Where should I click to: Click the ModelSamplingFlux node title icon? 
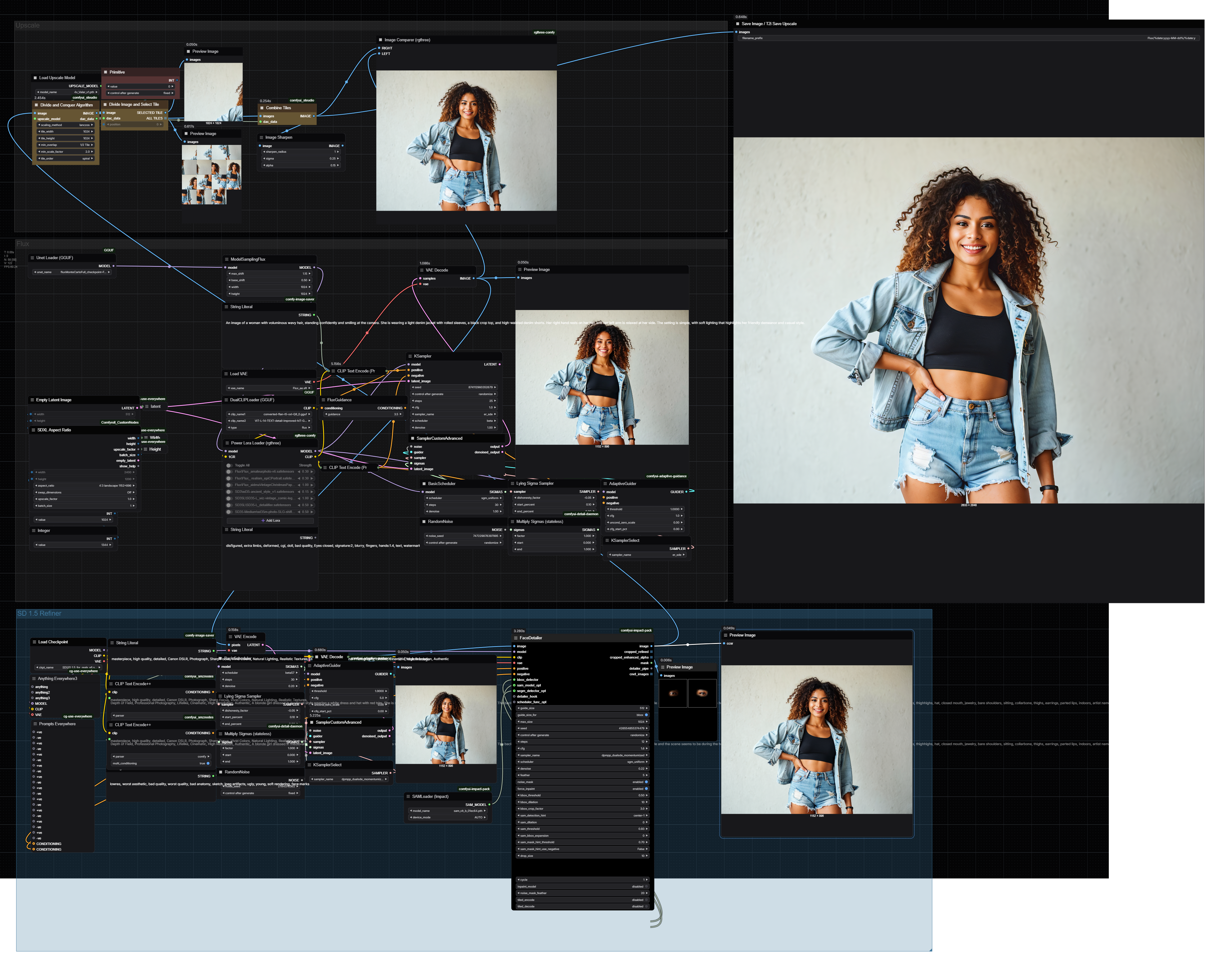pyautogui.click(x=226, y=259)
